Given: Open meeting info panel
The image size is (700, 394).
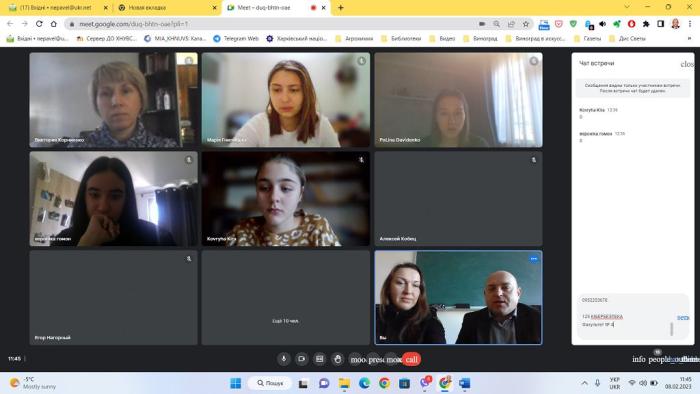Looking at the screenshot, I should tap(639, 359).
